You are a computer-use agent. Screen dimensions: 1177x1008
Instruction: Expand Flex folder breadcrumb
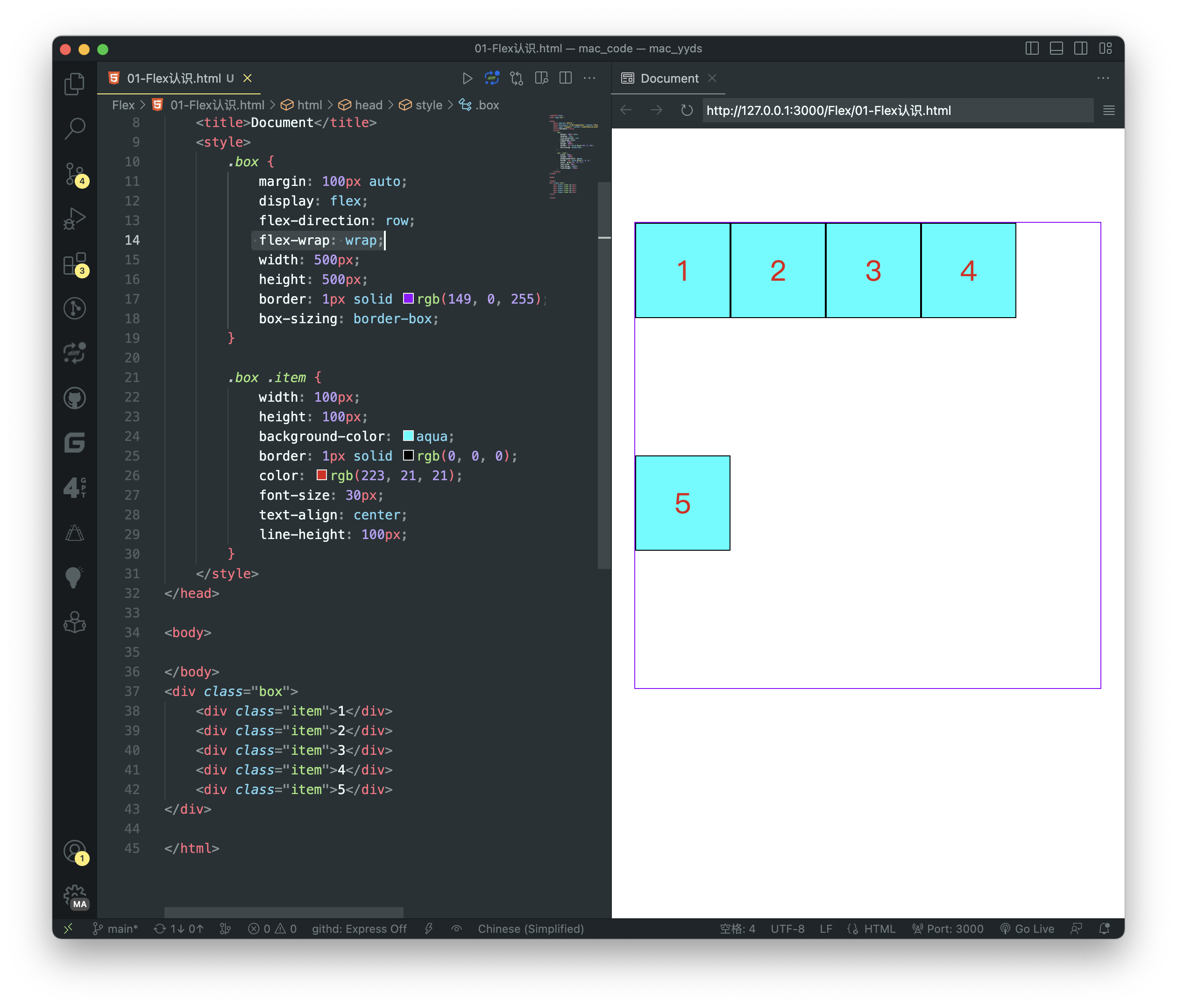tap(123, 105)
